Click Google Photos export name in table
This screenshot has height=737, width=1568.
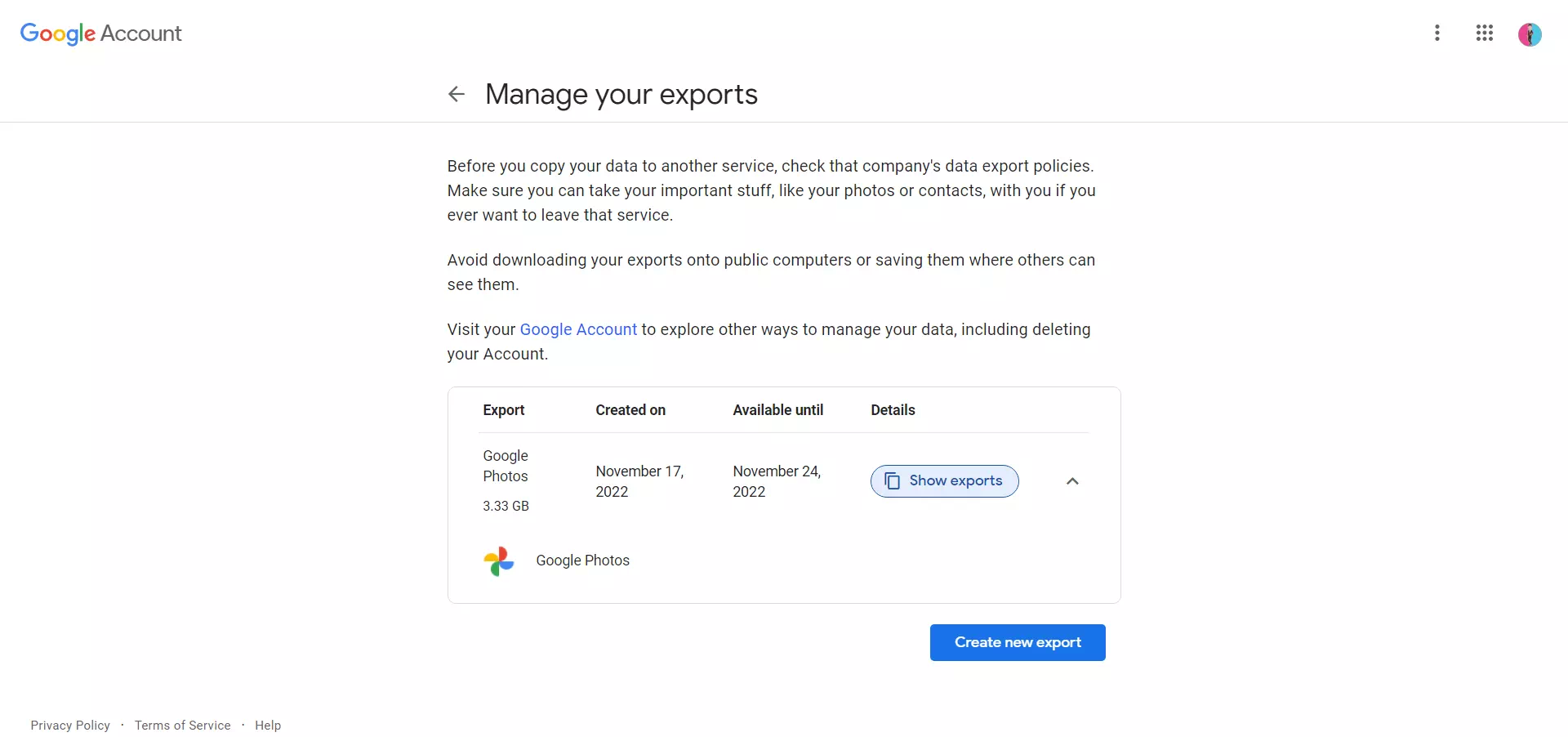click(x=506, y=466)
